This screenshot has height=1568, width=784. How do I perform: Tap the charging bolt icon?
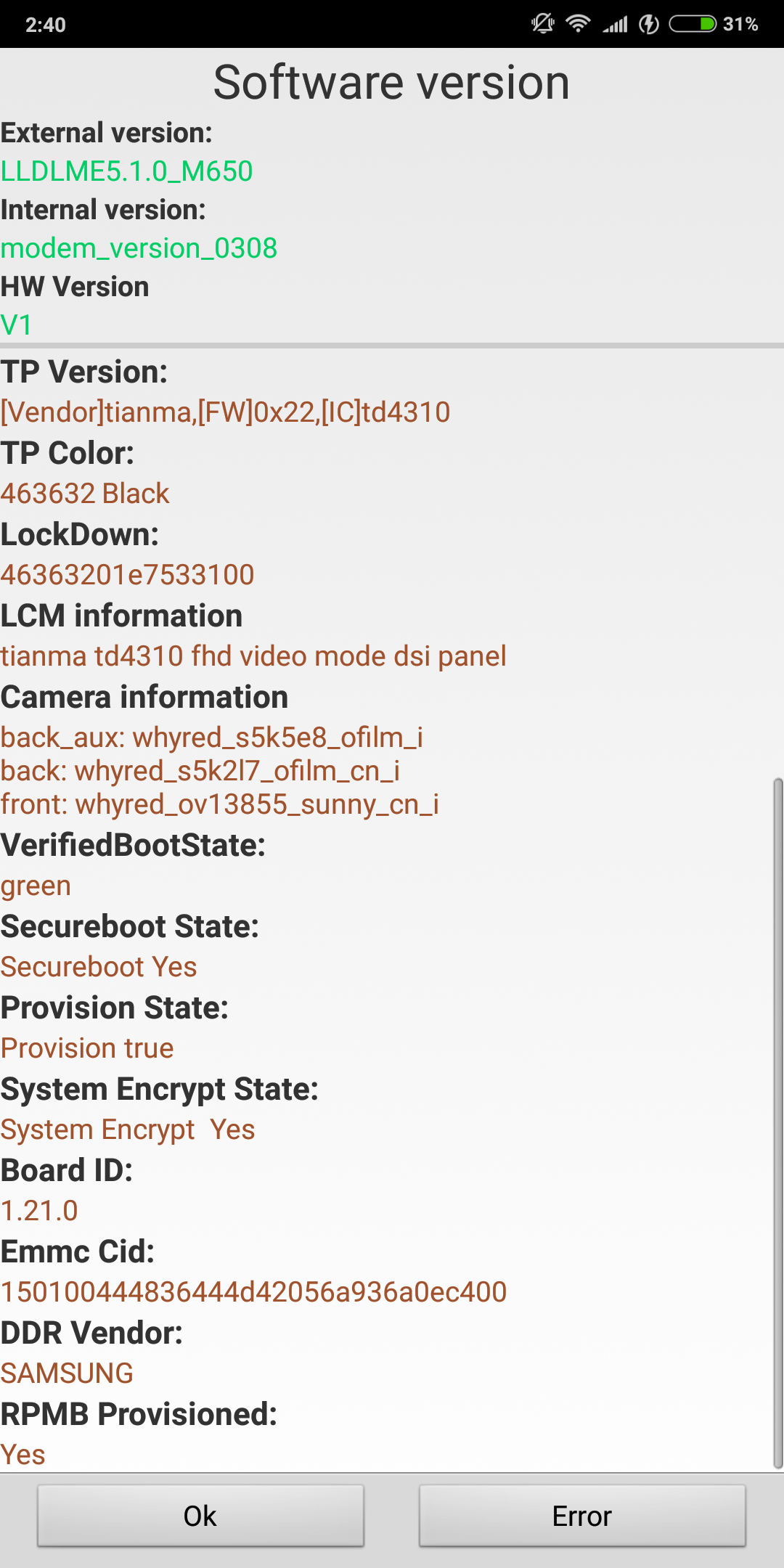click(x=649, y=25)
